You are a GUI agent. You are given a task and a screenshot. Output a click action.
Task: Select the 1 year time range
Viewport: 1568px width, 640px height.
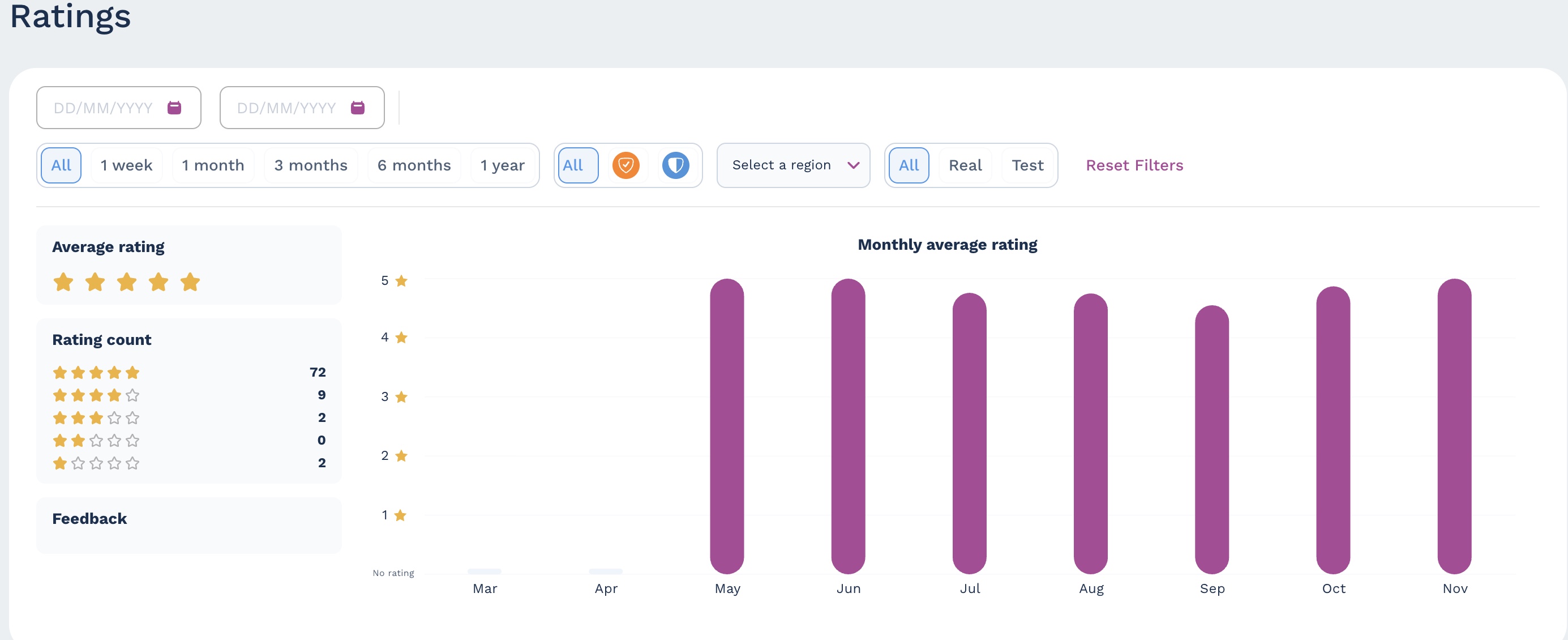[x=503, y=165]
